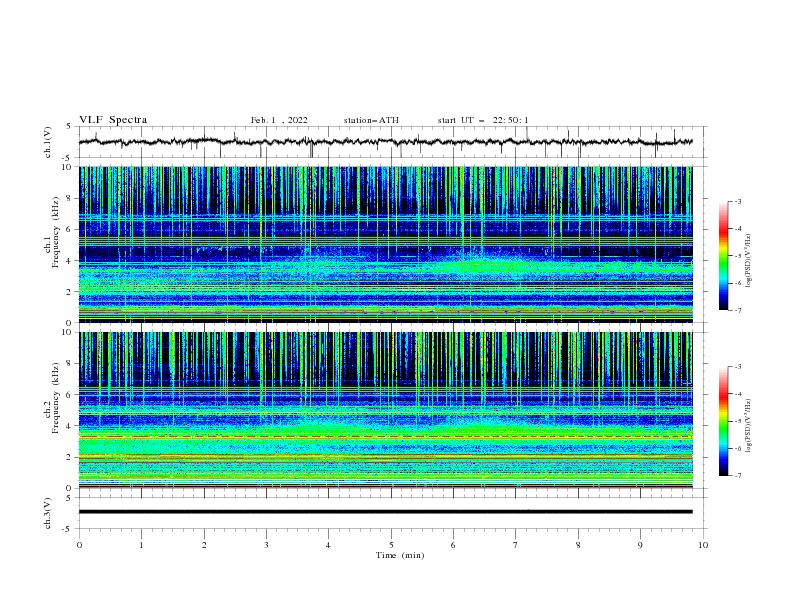This screenshot has width=792, height=612.
Task: Click time axis tick label "0"
Action: pos(79,545)
